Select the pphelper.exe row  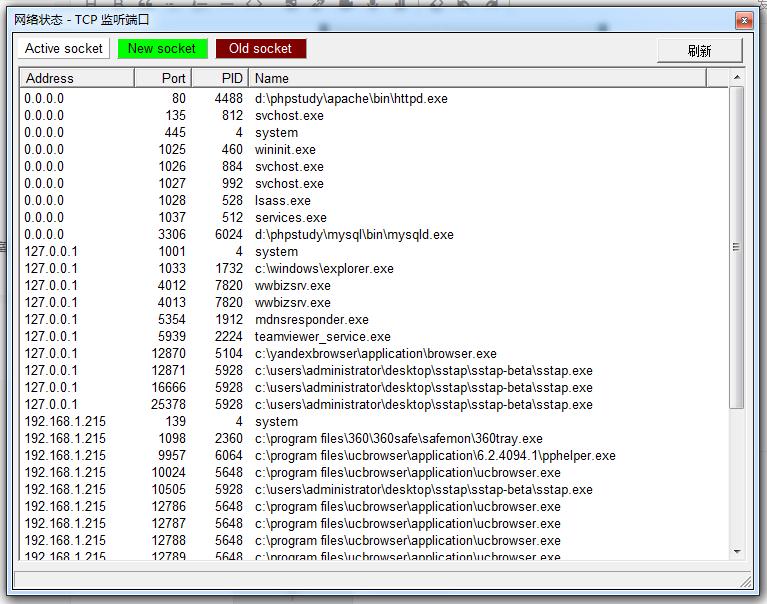click(374, 455)
